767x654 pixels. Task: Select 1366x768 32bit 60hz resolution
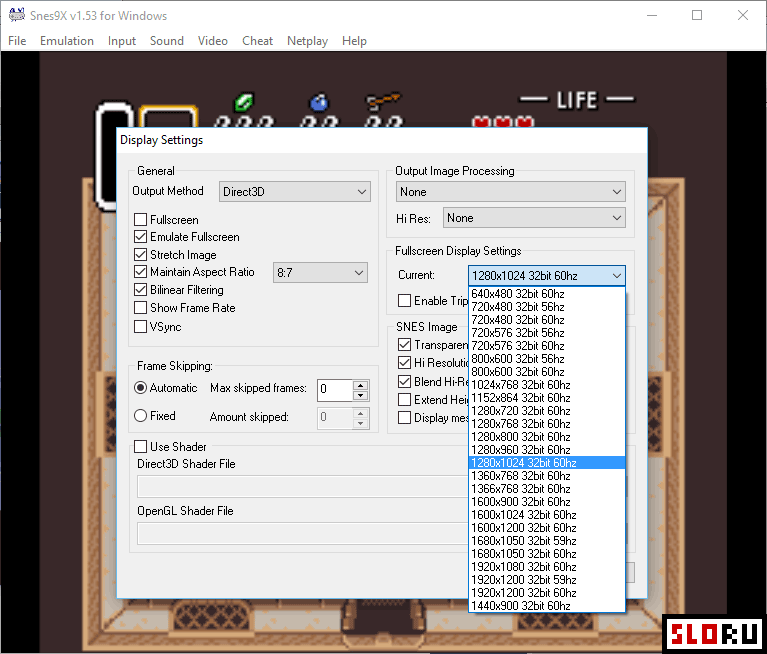pos(547,489)
